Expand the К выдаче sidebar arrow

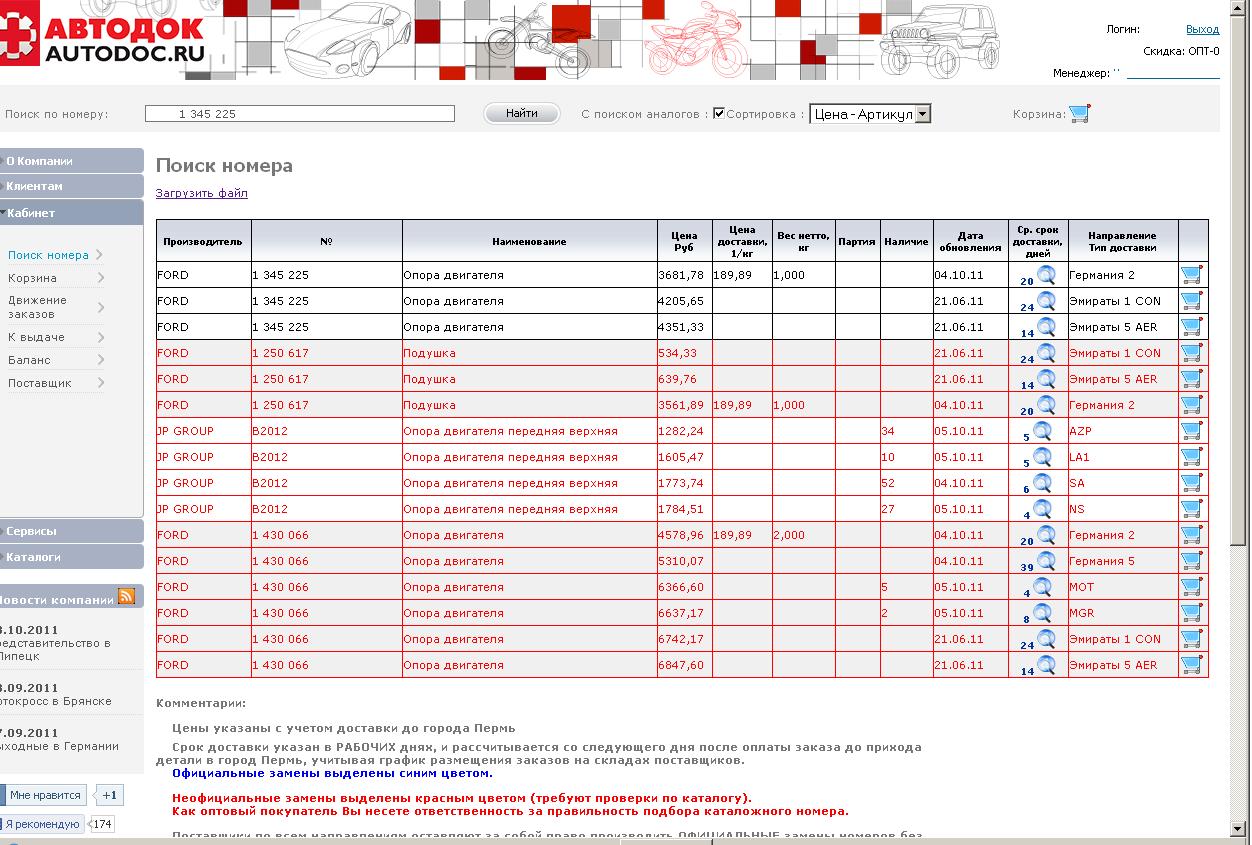tap(101, 337)
